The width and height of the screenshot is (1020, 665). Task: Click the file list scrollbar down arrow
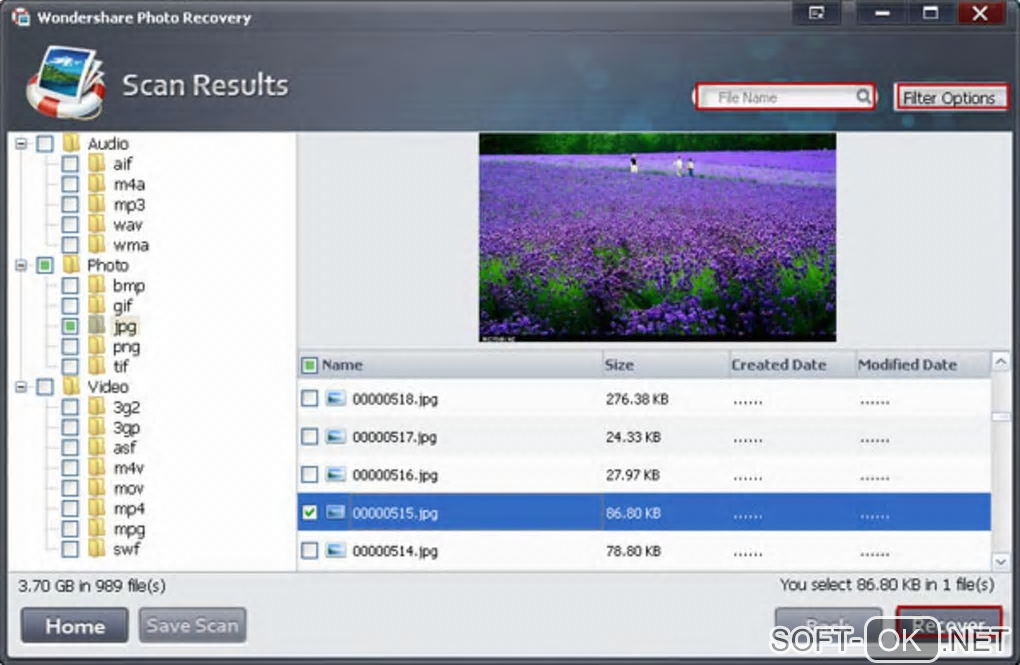pyautogui.click(x=1000, y=561)
